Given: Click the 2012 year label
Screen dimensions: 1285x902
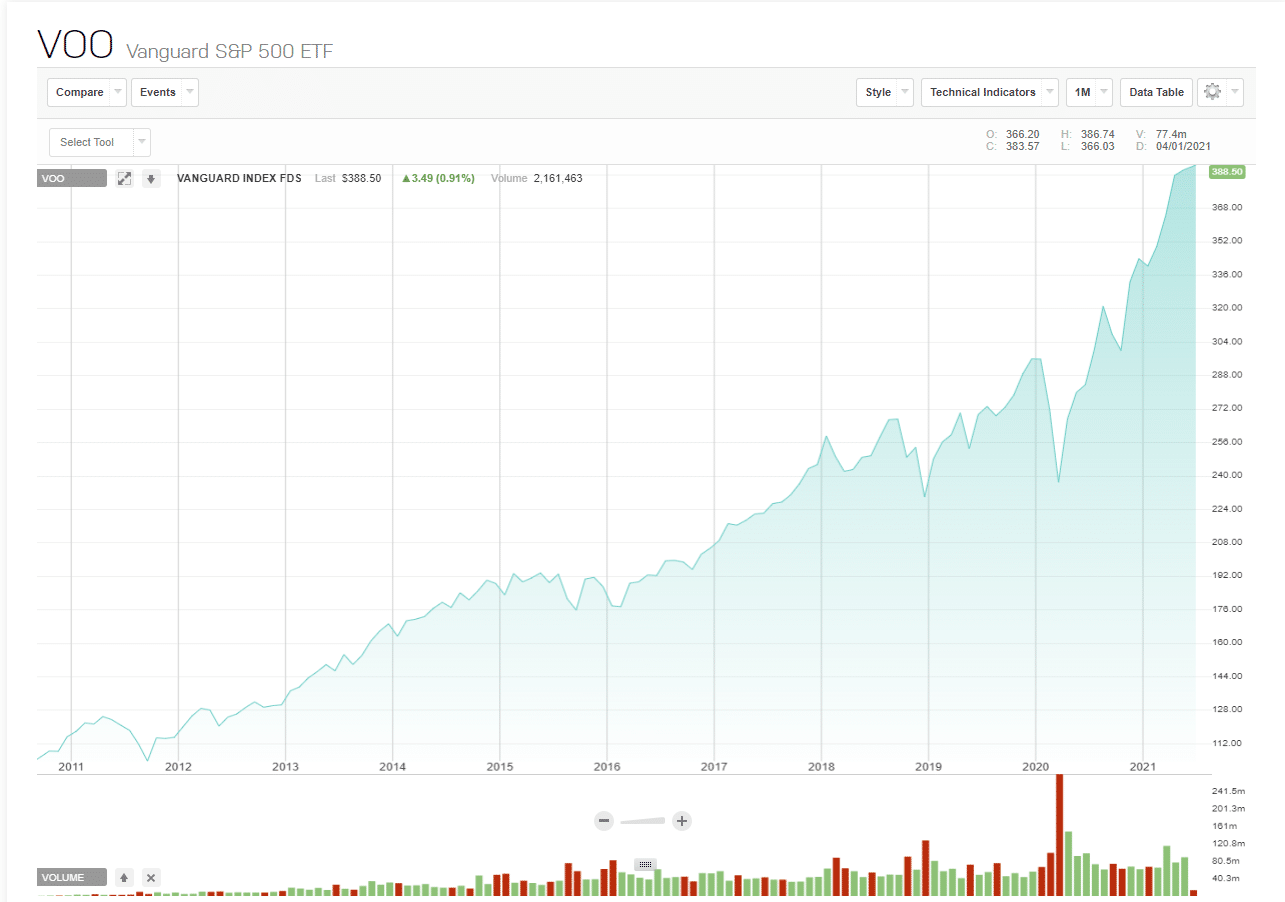Looking at the screenshot, I should (x=178, y=767).
